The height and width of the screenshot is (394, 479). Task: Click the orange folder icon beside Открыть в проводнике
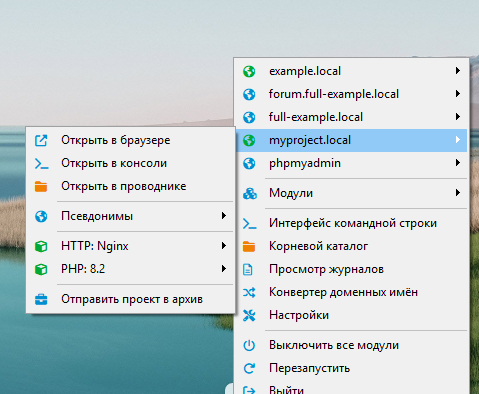click(x=41, y=186)
